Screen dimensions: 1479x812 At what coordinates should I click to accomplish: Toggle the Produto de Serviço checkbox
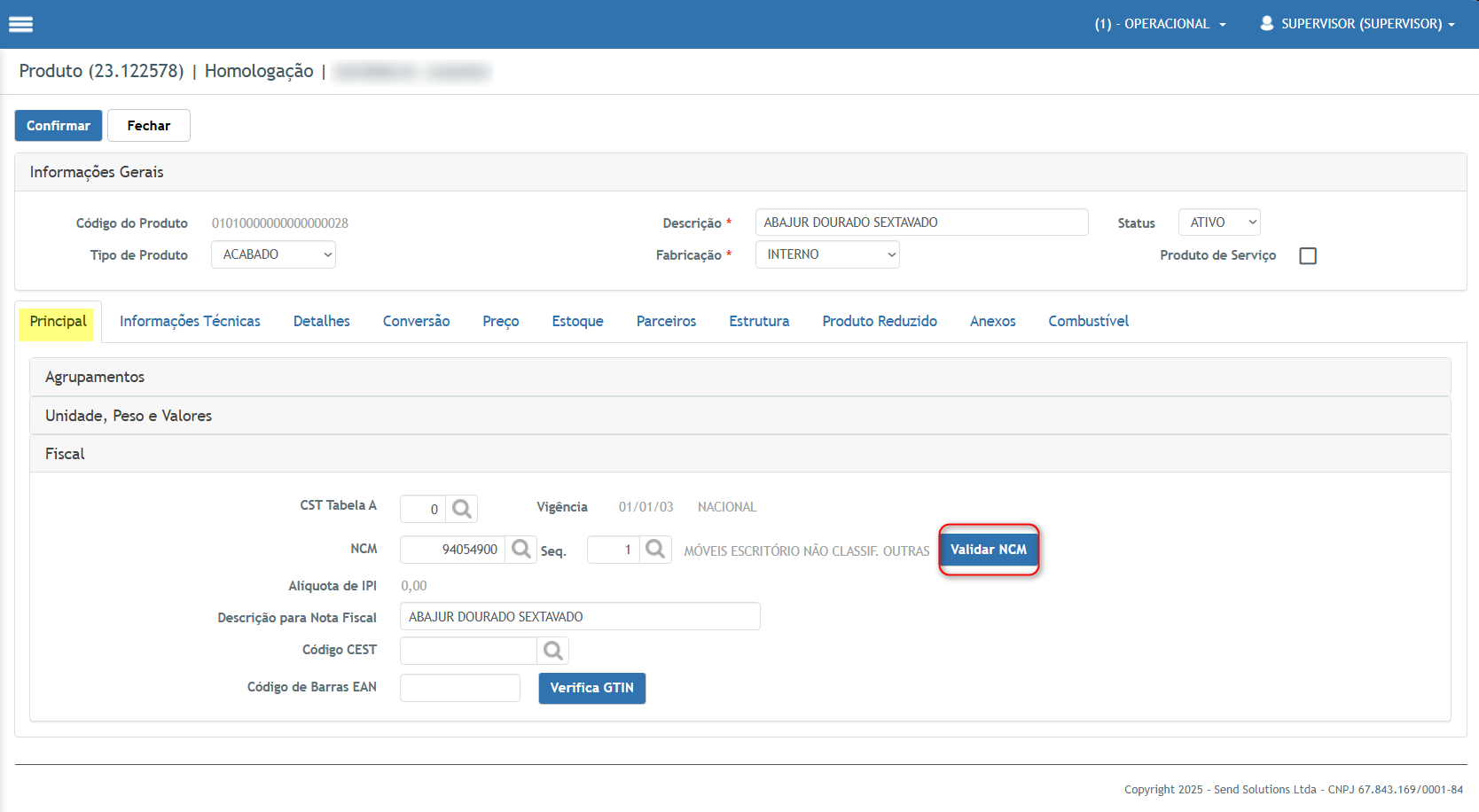click(x=1308, y=256)
